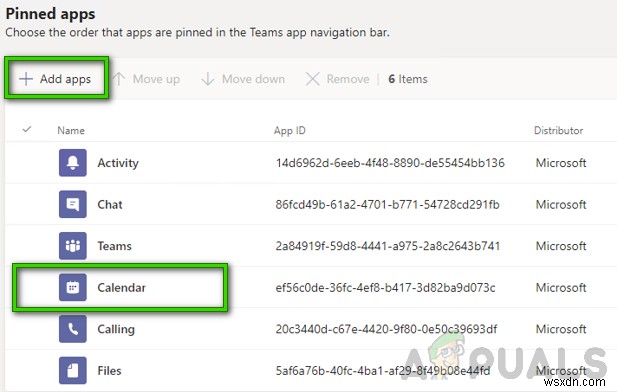Click App ID 2a84919f-59d8-4441-a975-2a8c2643b741
The height and width of the screenshot is (392, 617).
(x=388, y=246)
